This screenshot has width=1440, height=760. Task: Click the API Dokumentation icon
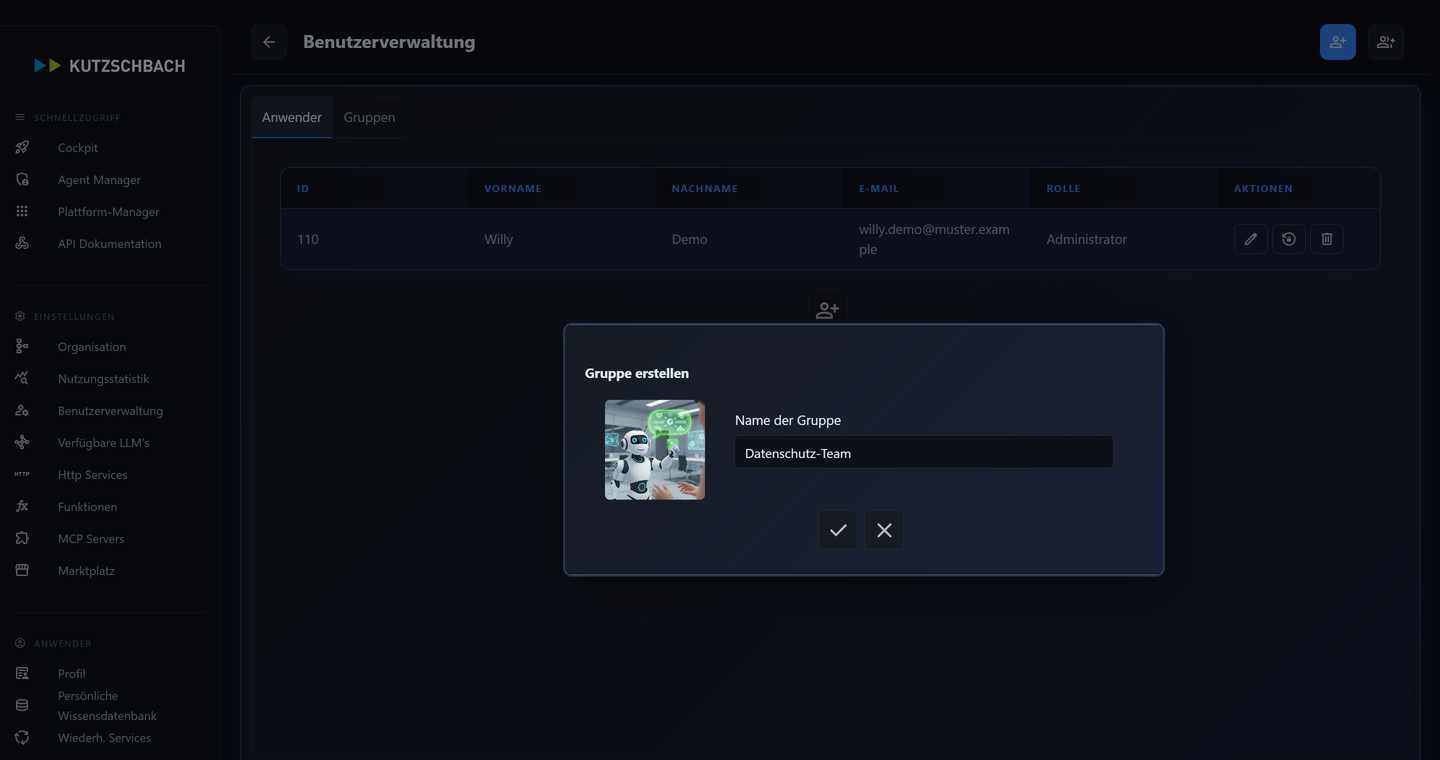coord(22,244)
